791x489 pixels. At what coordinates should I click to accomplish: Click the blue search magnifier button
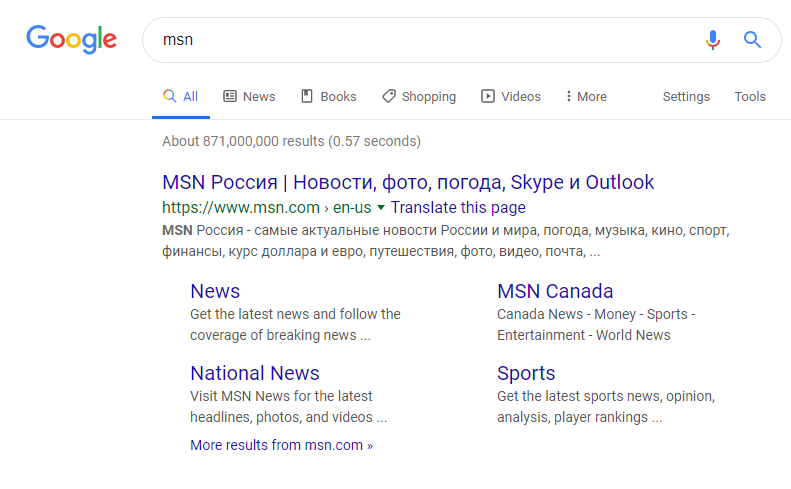[752, 39]
